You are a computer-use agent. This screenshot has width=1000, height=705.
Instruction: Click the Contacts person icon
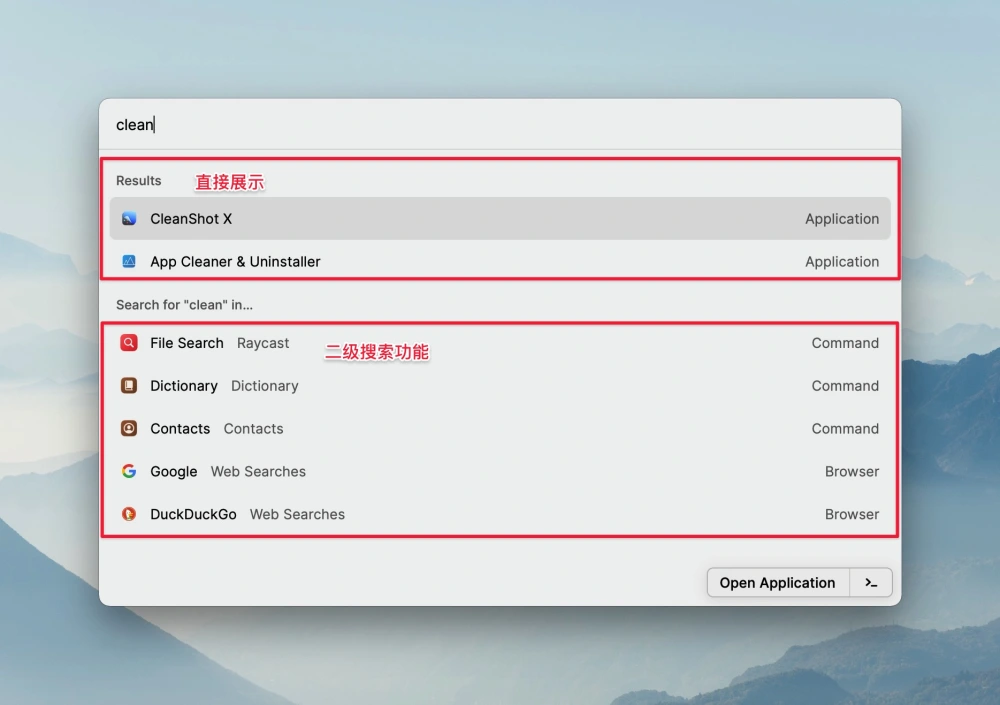point(129,429)
